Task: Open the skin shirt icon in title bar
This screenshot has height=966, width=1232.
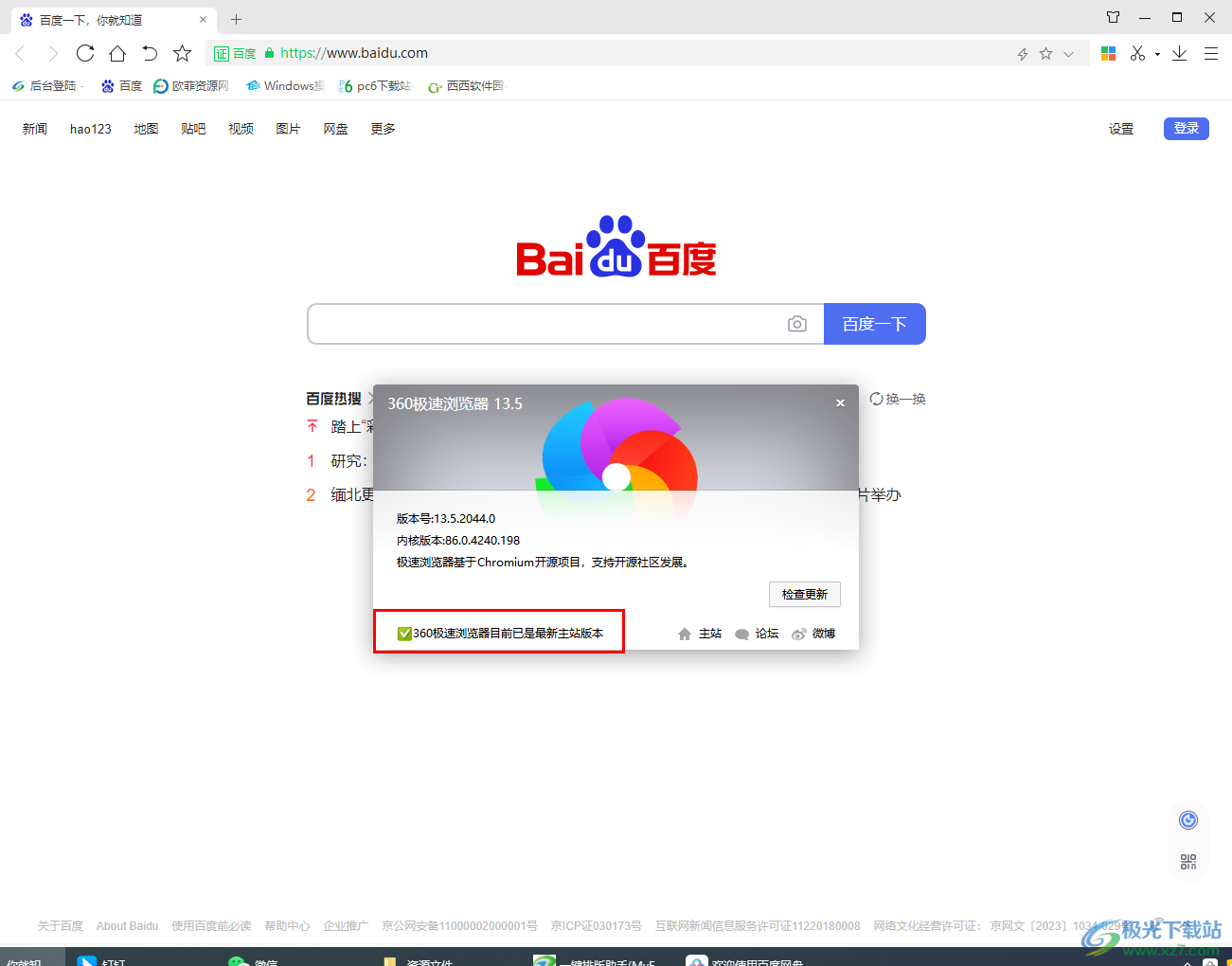Action: 1113,17
